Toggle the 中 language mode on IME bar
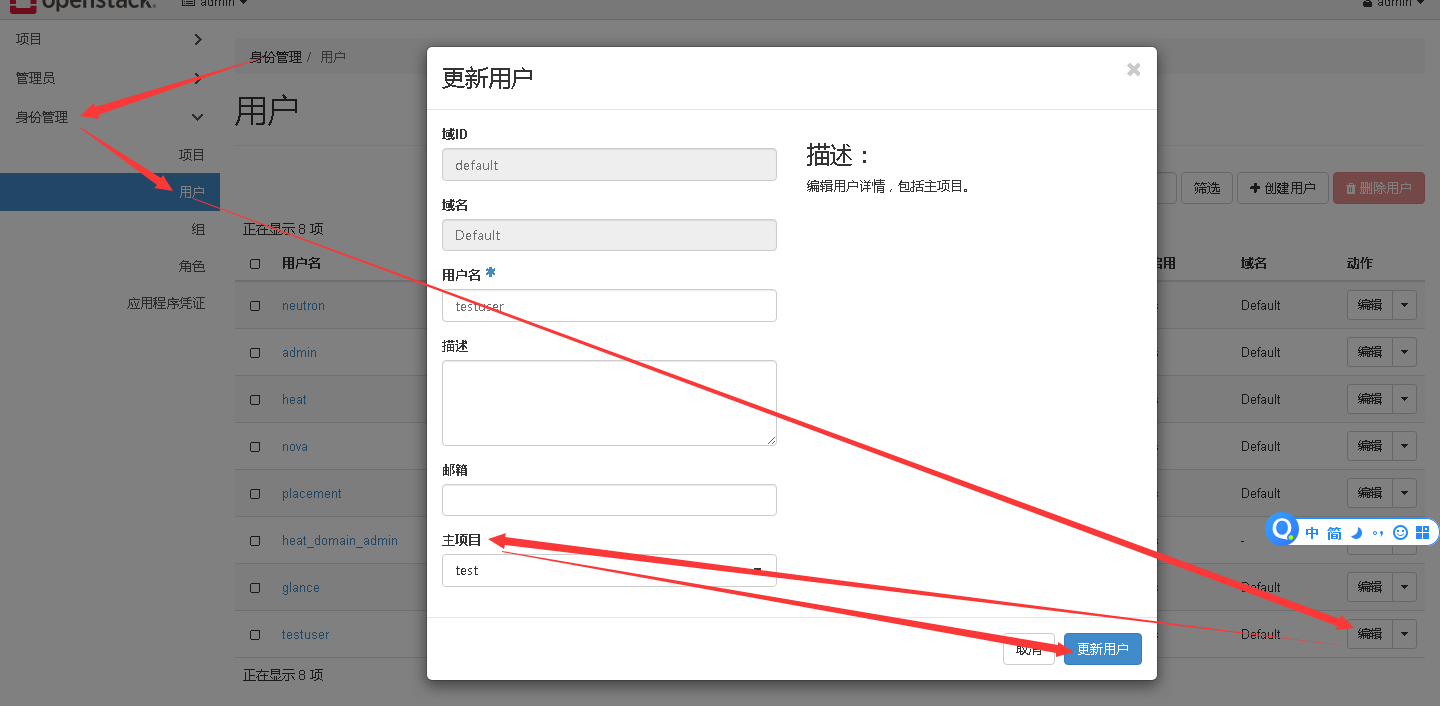 click(x=1312, y=533)
